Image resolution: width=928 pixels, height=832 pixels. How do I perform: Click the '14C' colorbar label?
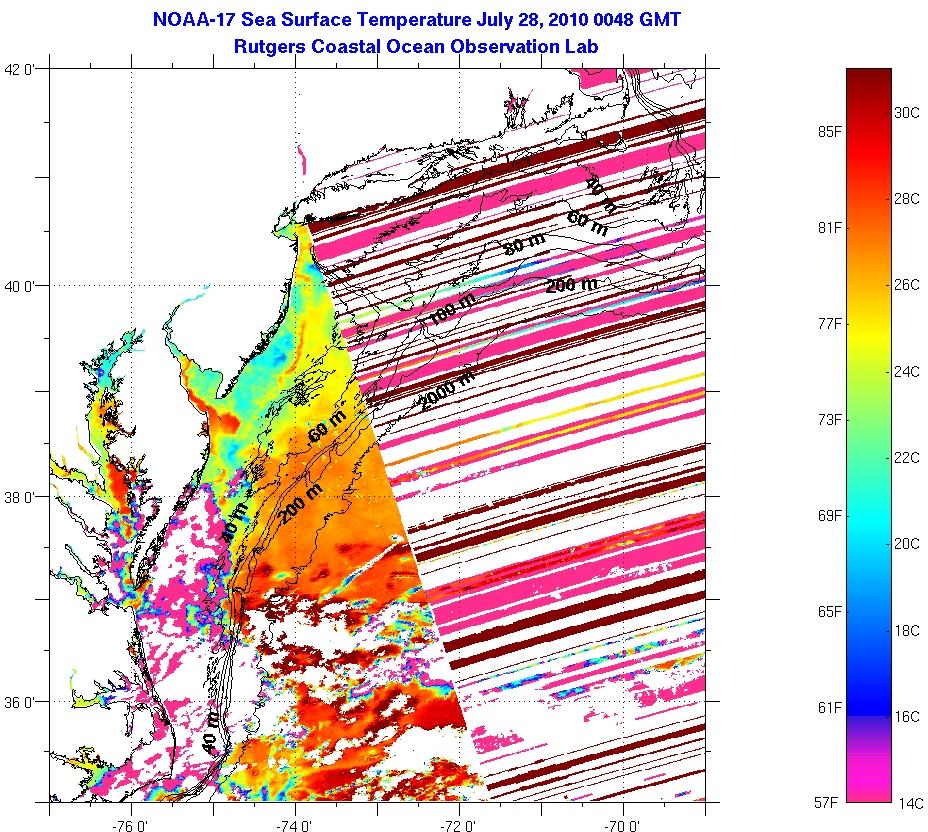click(910, 804)
